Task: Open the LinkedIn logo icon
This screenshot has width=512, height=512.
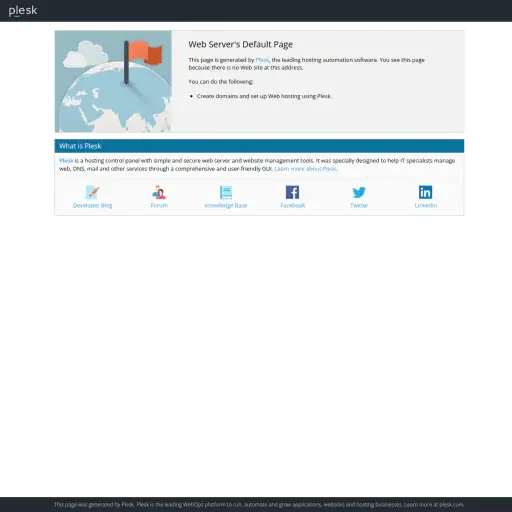Action: (x=426, y=192)
